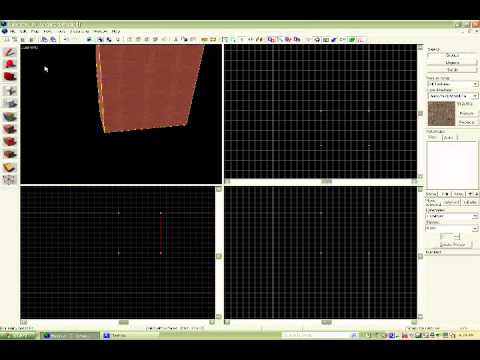Screen dimensions: 480x360
Task: Open the Edit menu
Action: tap(23, 31)
